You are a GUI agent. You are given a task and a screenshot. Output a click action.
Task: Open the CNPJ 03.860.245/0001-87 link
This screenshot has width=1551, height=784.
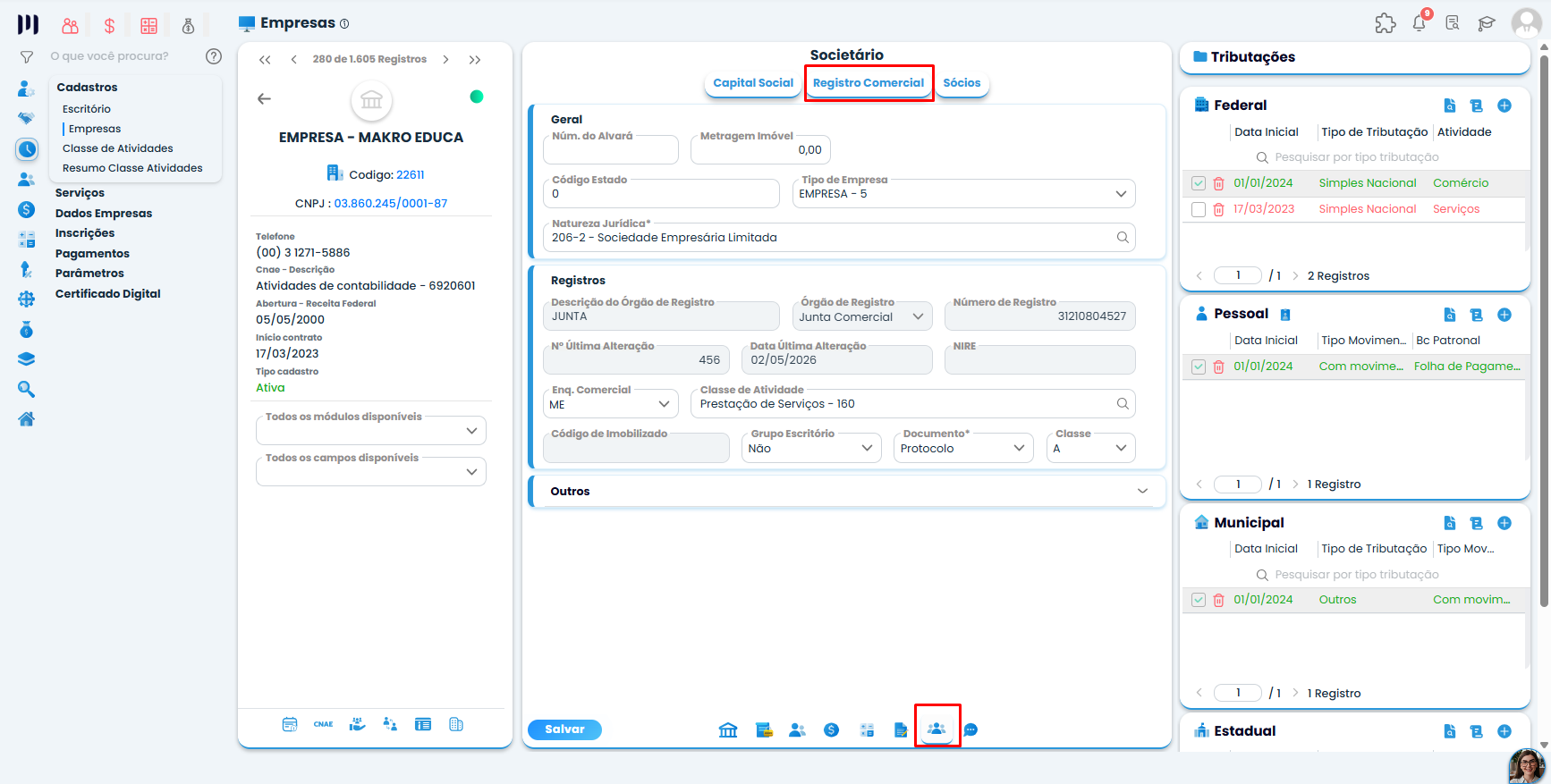(391, 204)
